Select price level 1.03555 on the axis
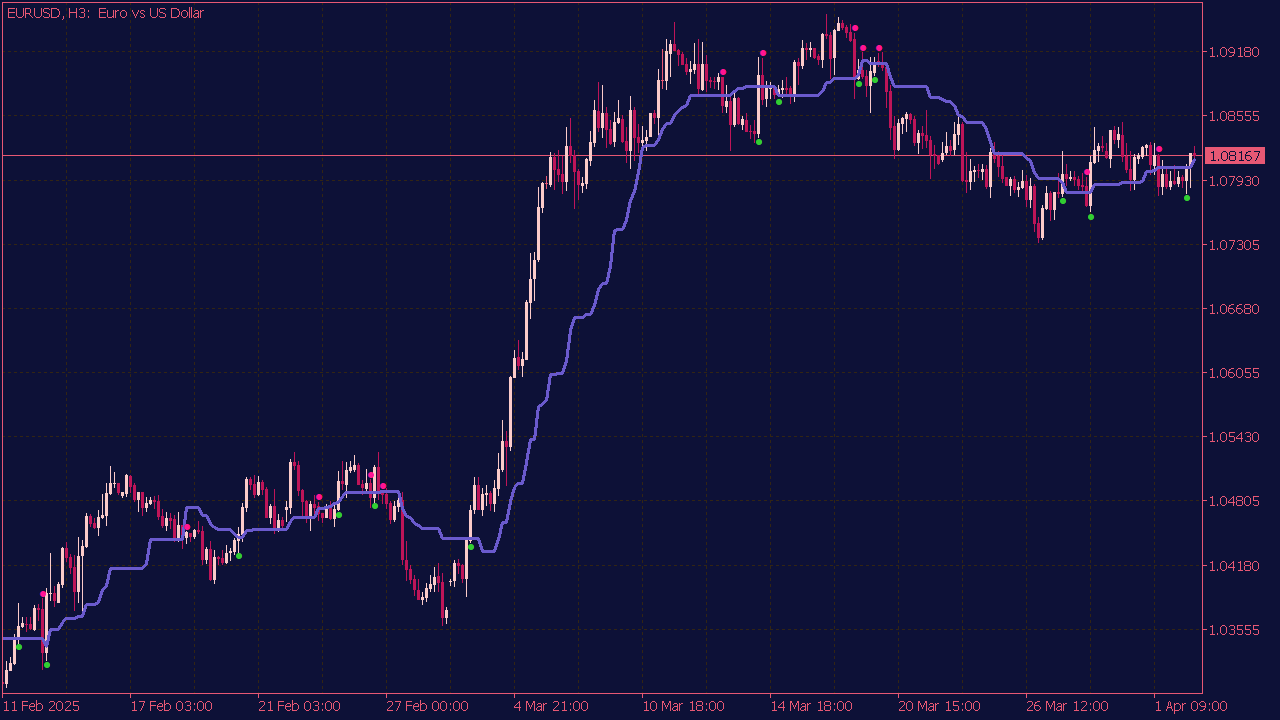This screenshot has height=720, width=1280. tap(1234, 630)
